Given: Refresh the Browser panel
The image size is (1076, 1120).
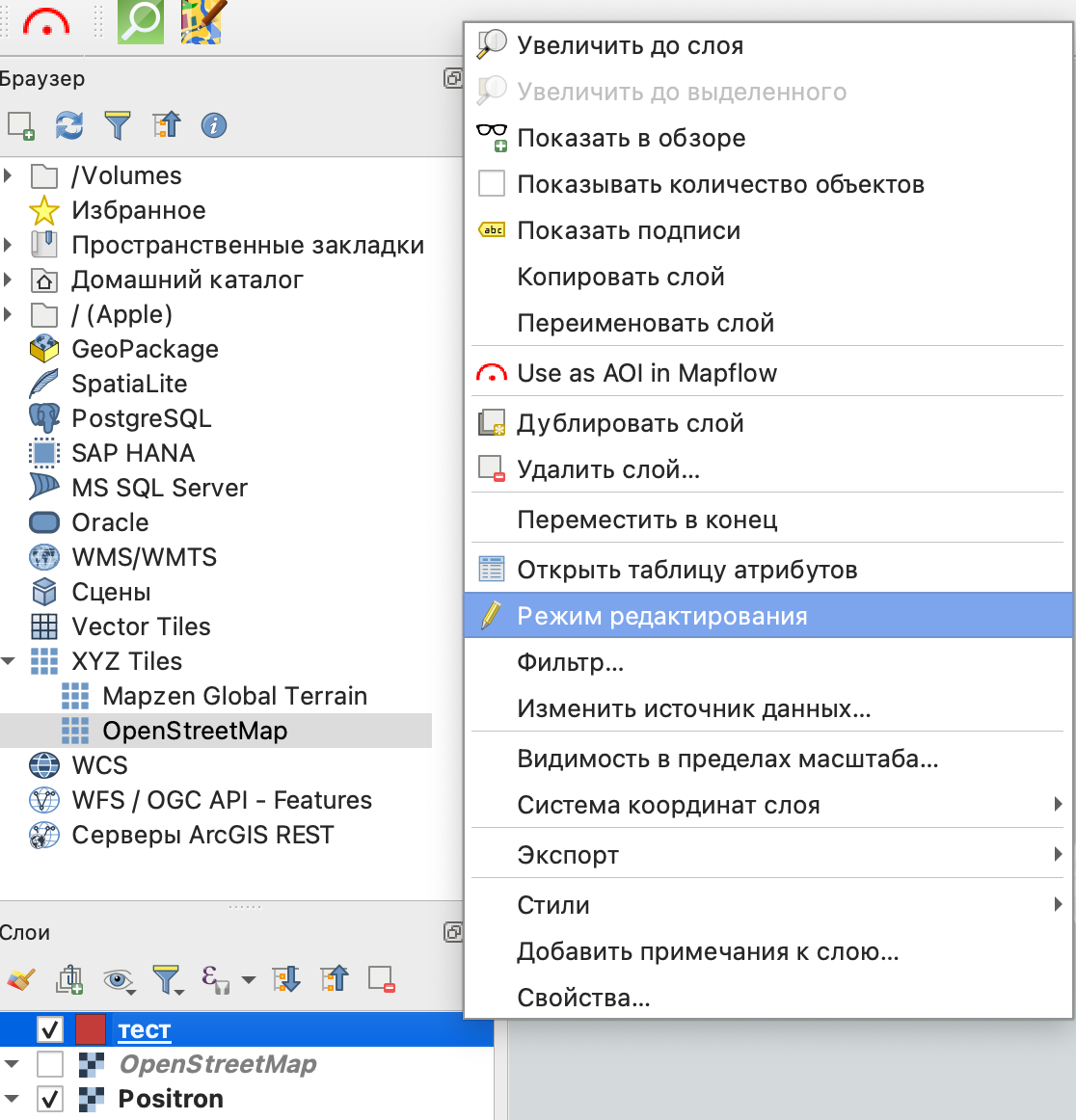Looking at the screenshot, I should click(68, 125).
